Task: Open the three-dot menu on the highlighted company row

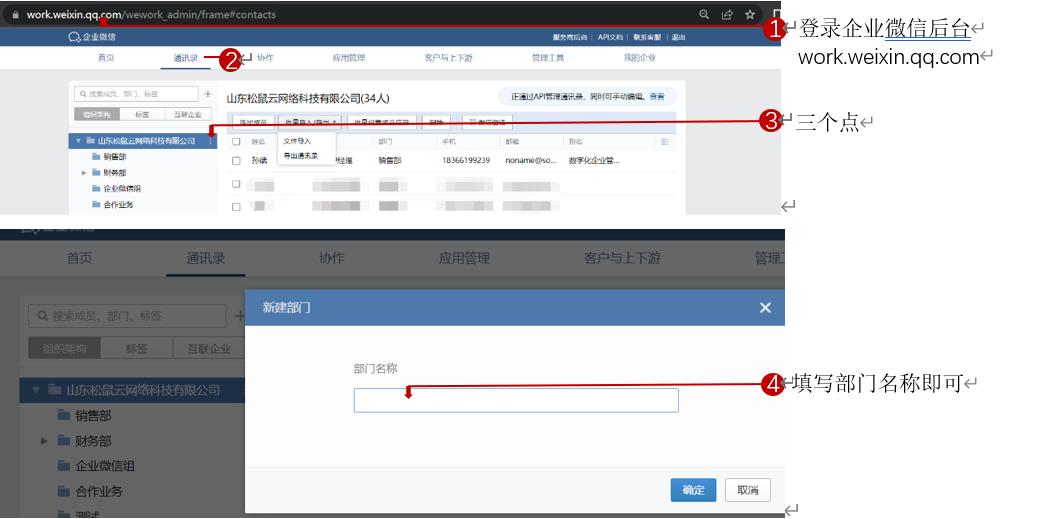Action: [211, 141]
